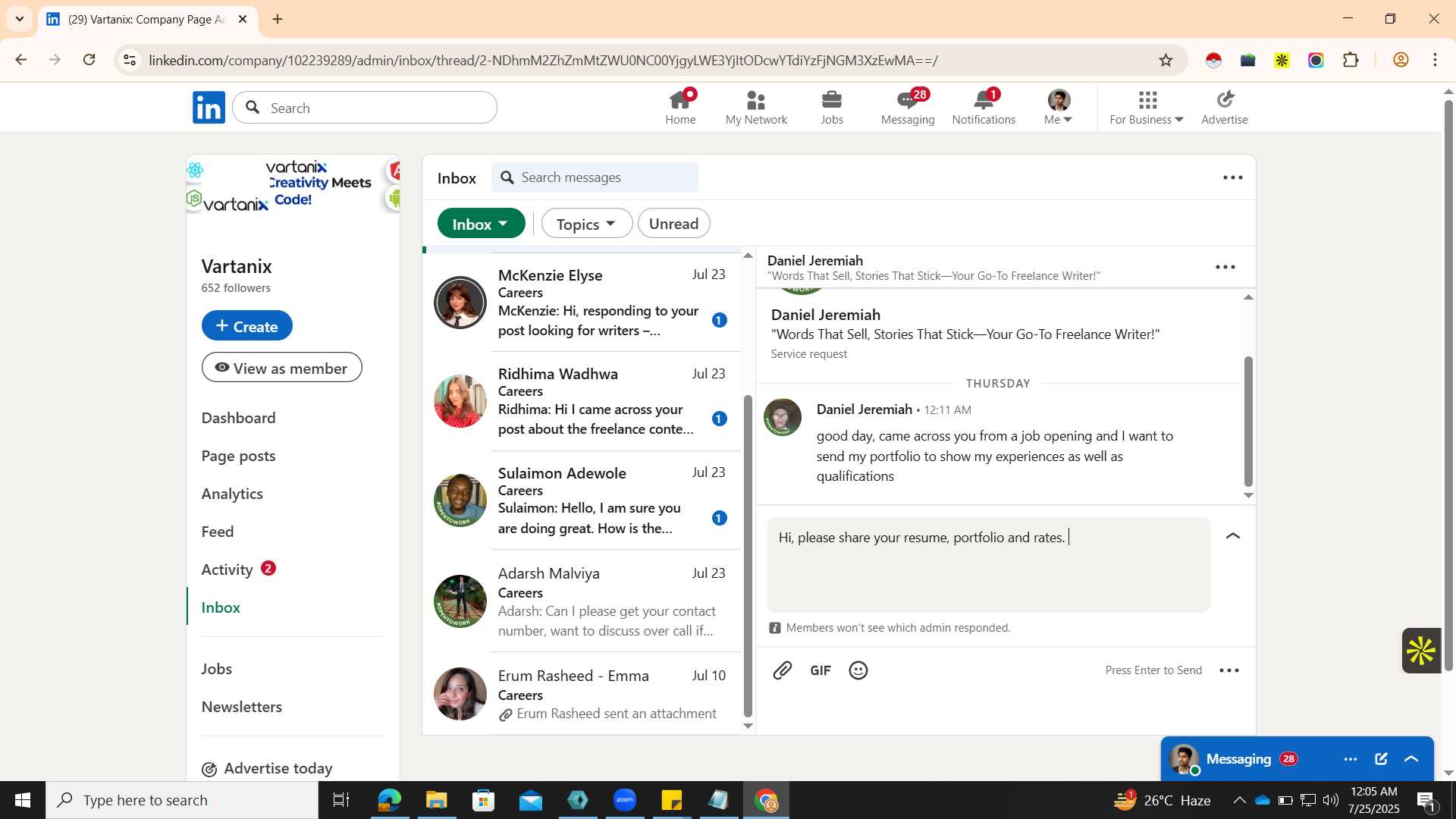Focus the Search messages field

[x=595, y=177]
